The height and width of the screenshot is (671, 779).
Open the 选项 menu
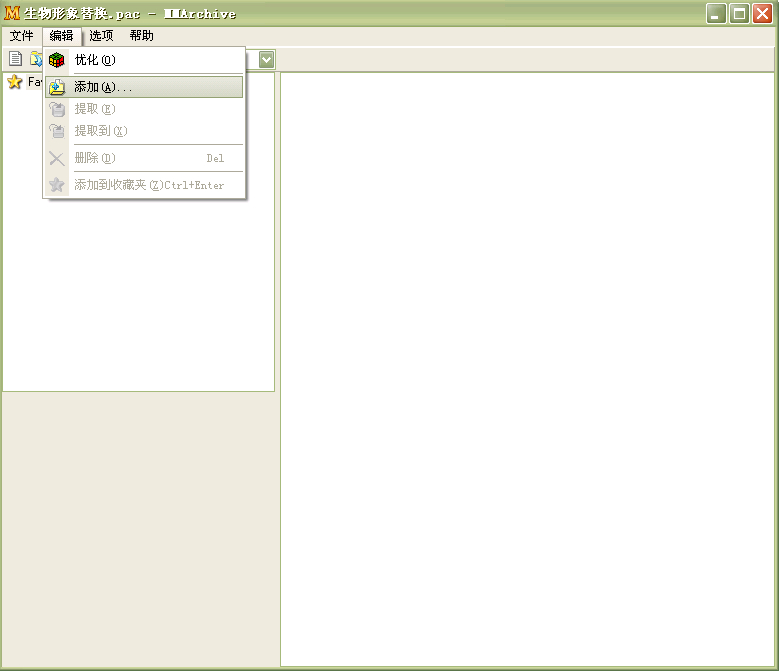click(101, 36)
